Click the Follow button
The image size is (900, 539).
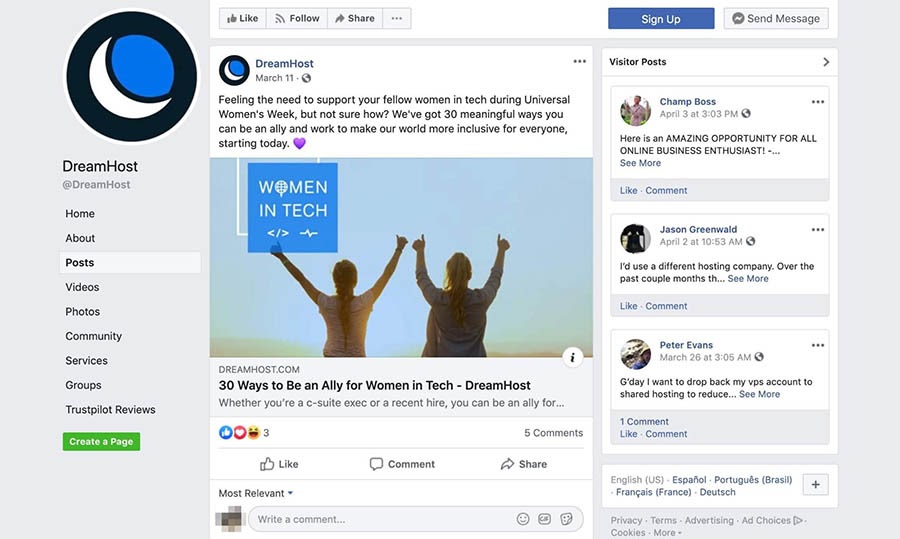tap(297, 18)
